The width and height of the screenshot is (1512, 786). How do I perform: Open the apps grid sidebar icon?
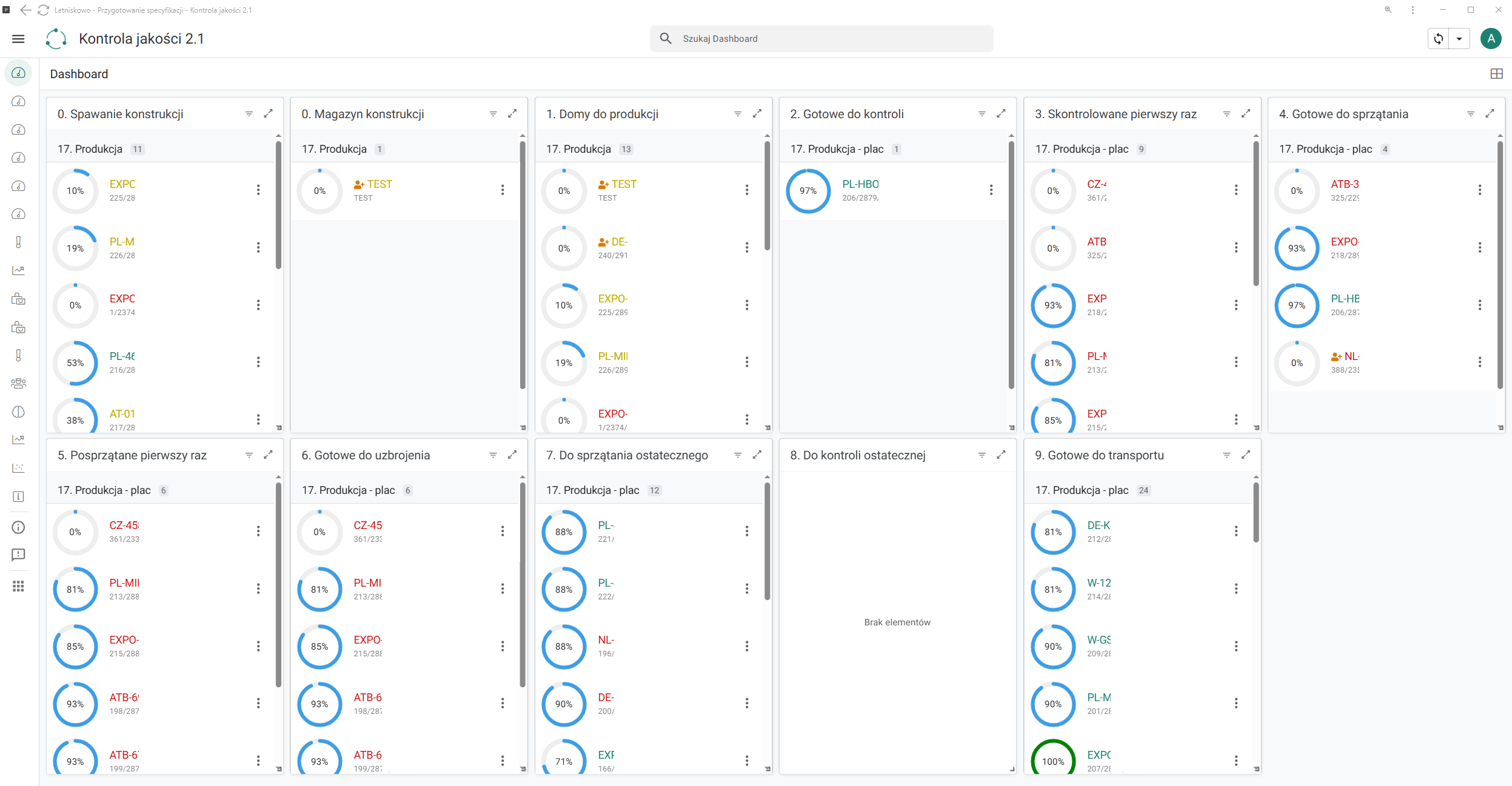(18, 586)
